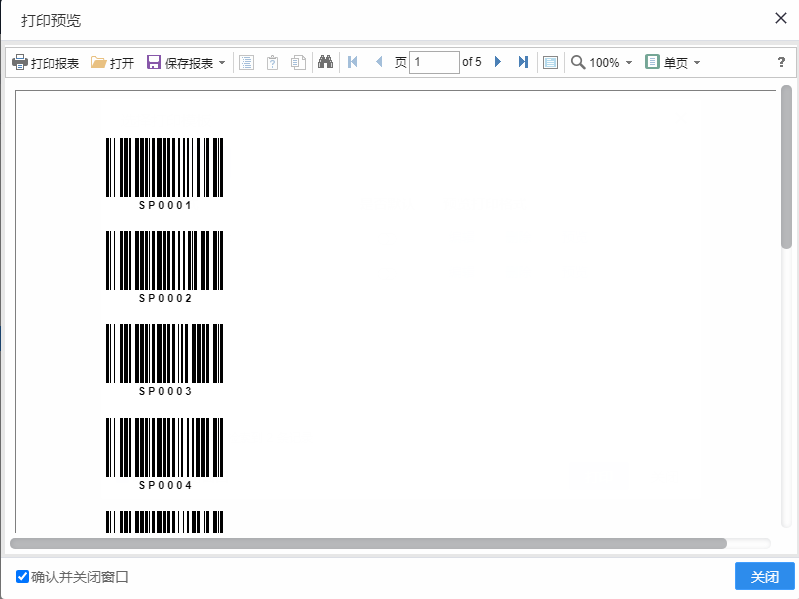This screenshot has width=799, height=599.
Task: Uncheck 确认并关闭窗口 checkbox
Action: [22, 577]
